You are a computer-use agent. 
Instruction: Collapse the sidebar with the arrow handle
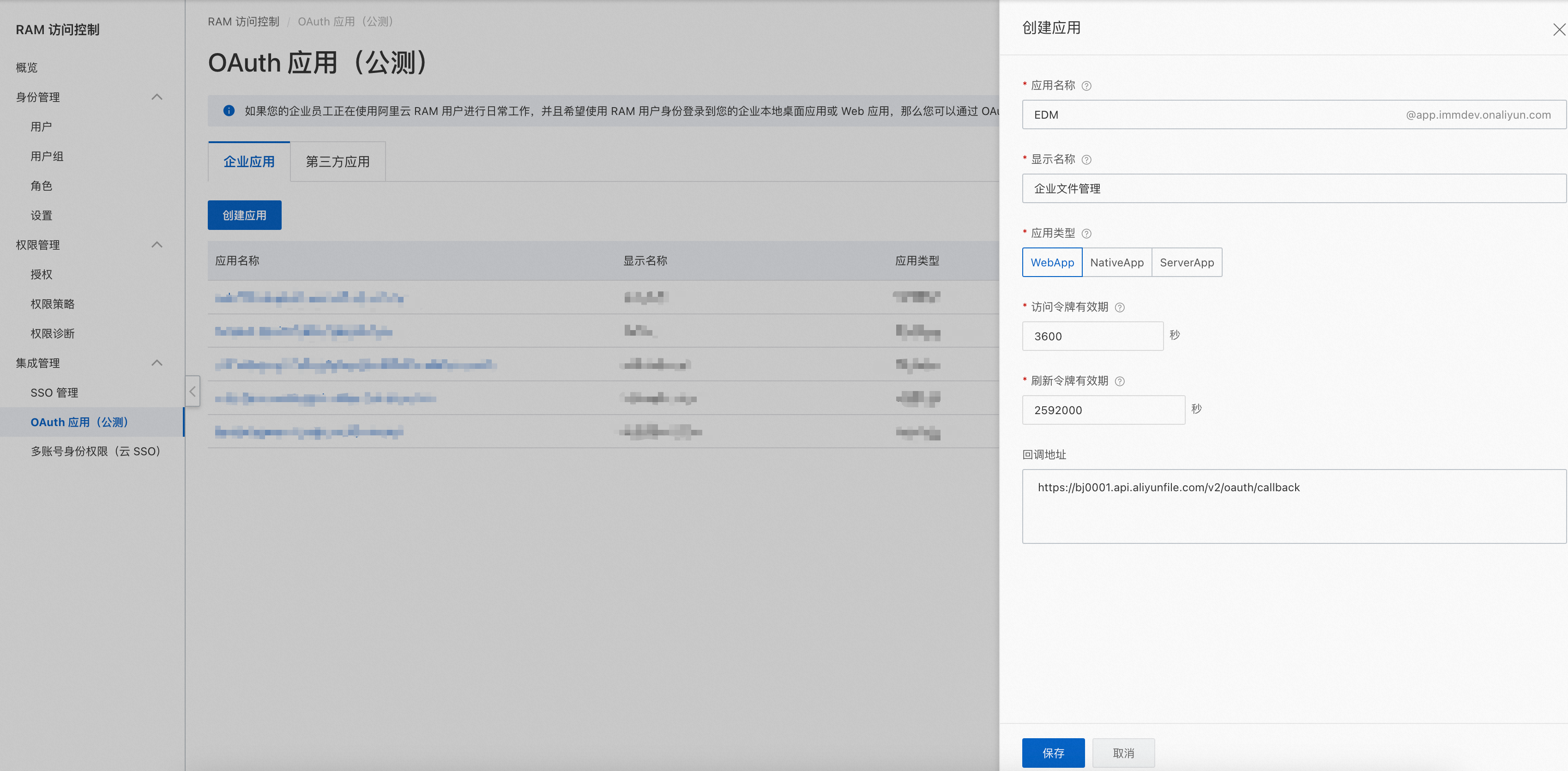coord(193,391)
